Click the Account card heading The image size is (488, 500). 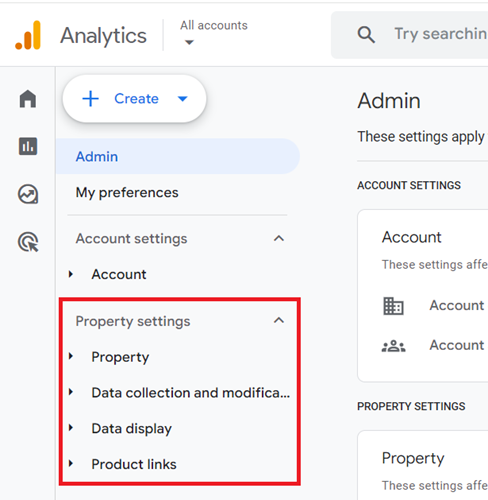point(412,237)
